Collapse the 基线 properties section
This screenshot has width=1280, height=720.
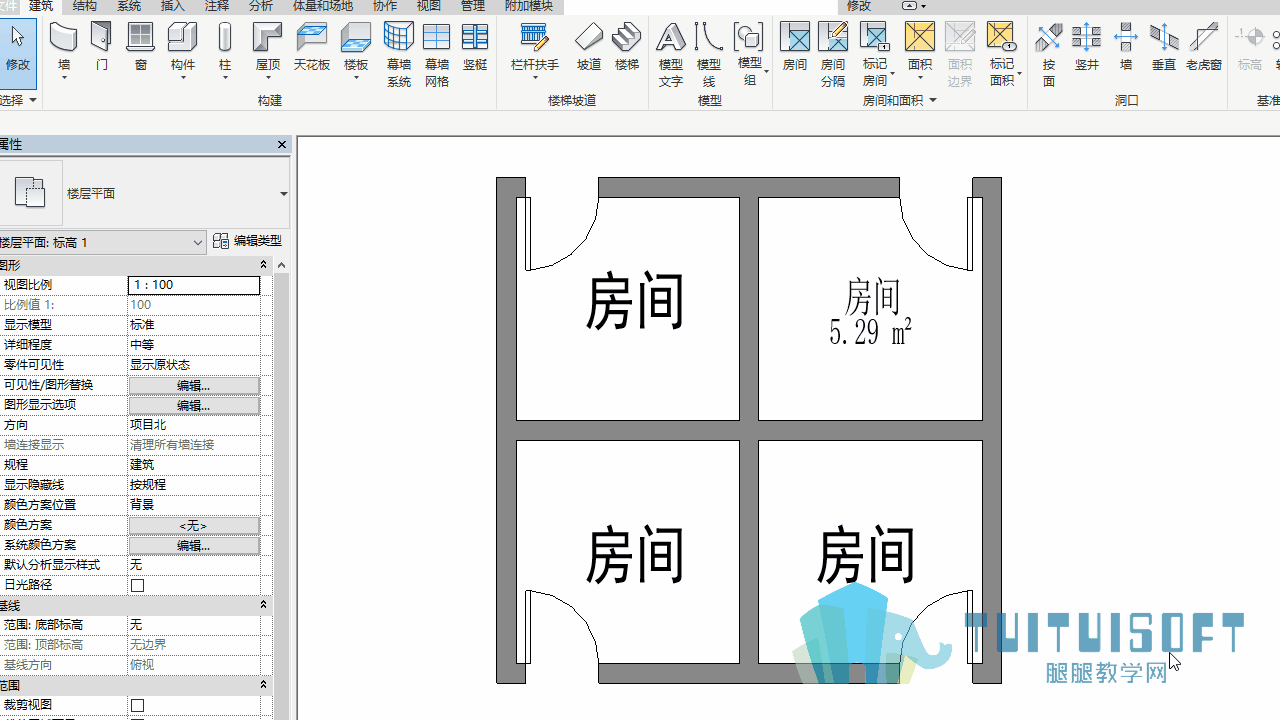click(x=264, y=605)
